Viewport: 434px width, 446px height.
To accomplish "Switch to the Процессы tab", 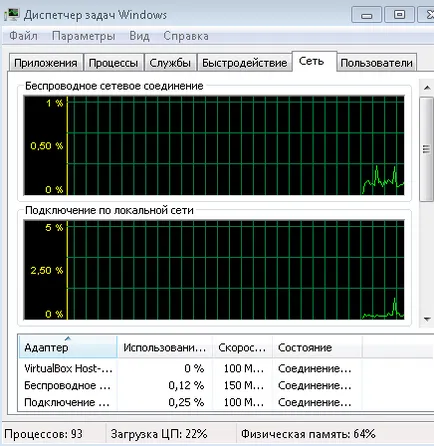I will point(113,63).
